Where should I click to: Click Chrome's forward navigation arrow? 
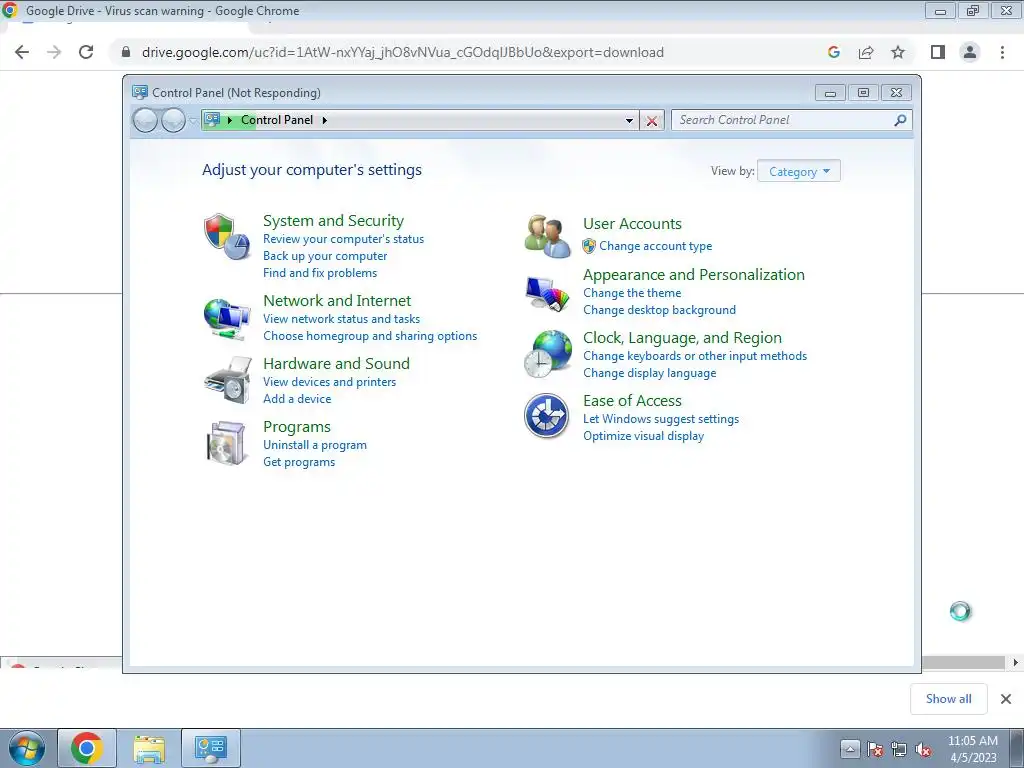[54, 52]
